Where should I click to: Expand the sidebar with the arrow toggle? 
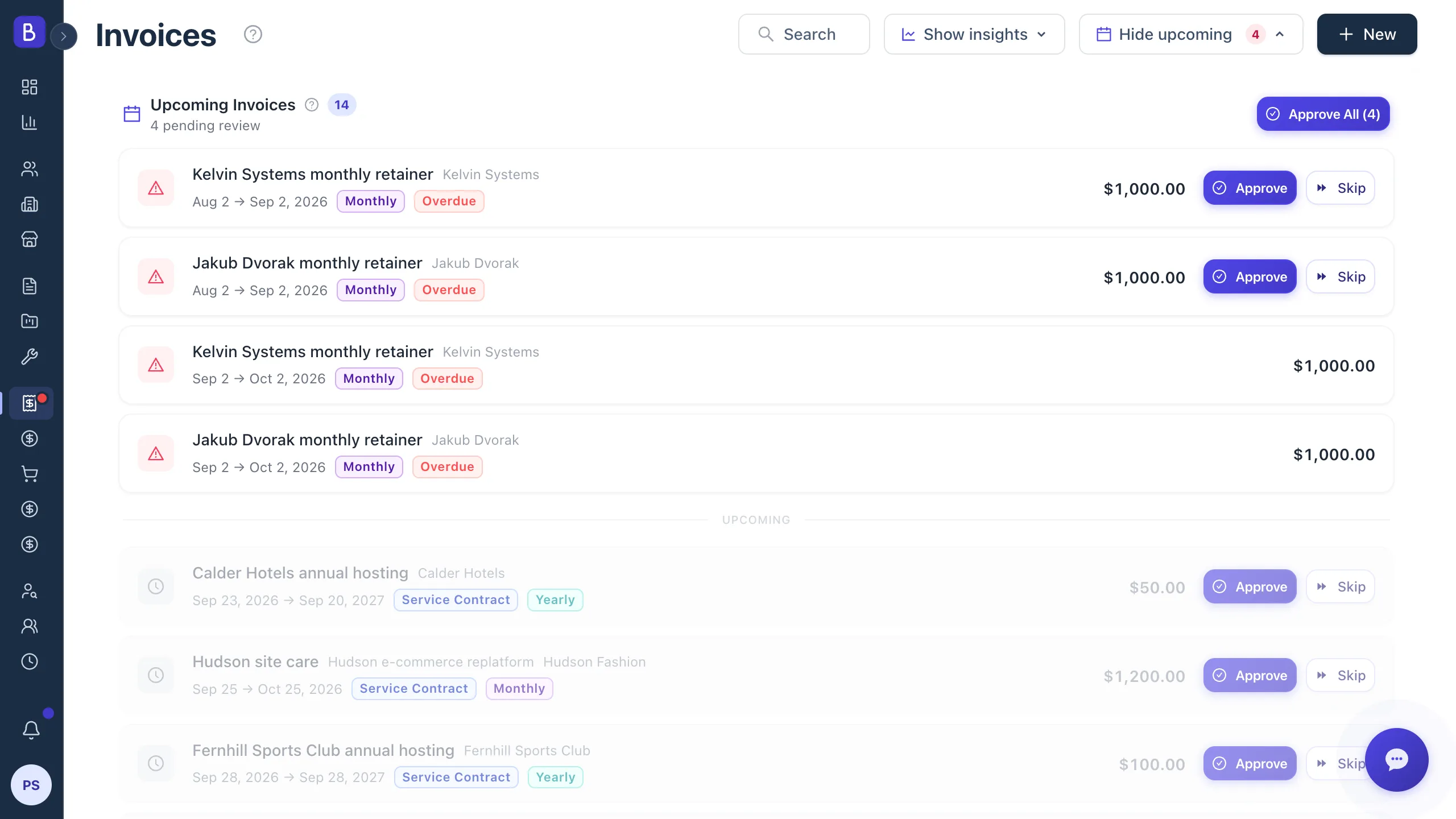click(64, 36)
